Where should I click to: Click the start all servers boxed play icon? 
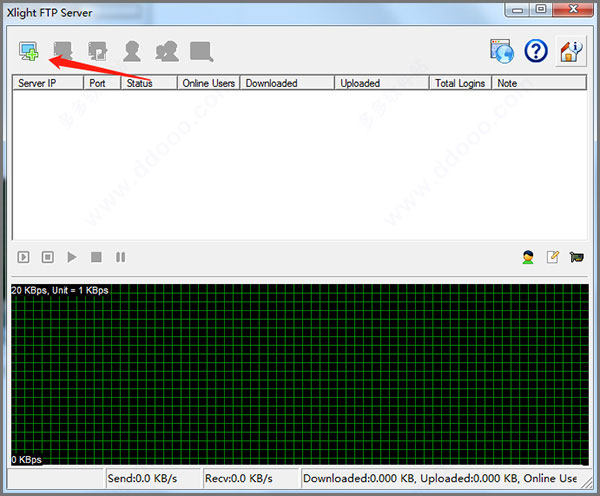(23, 257)
